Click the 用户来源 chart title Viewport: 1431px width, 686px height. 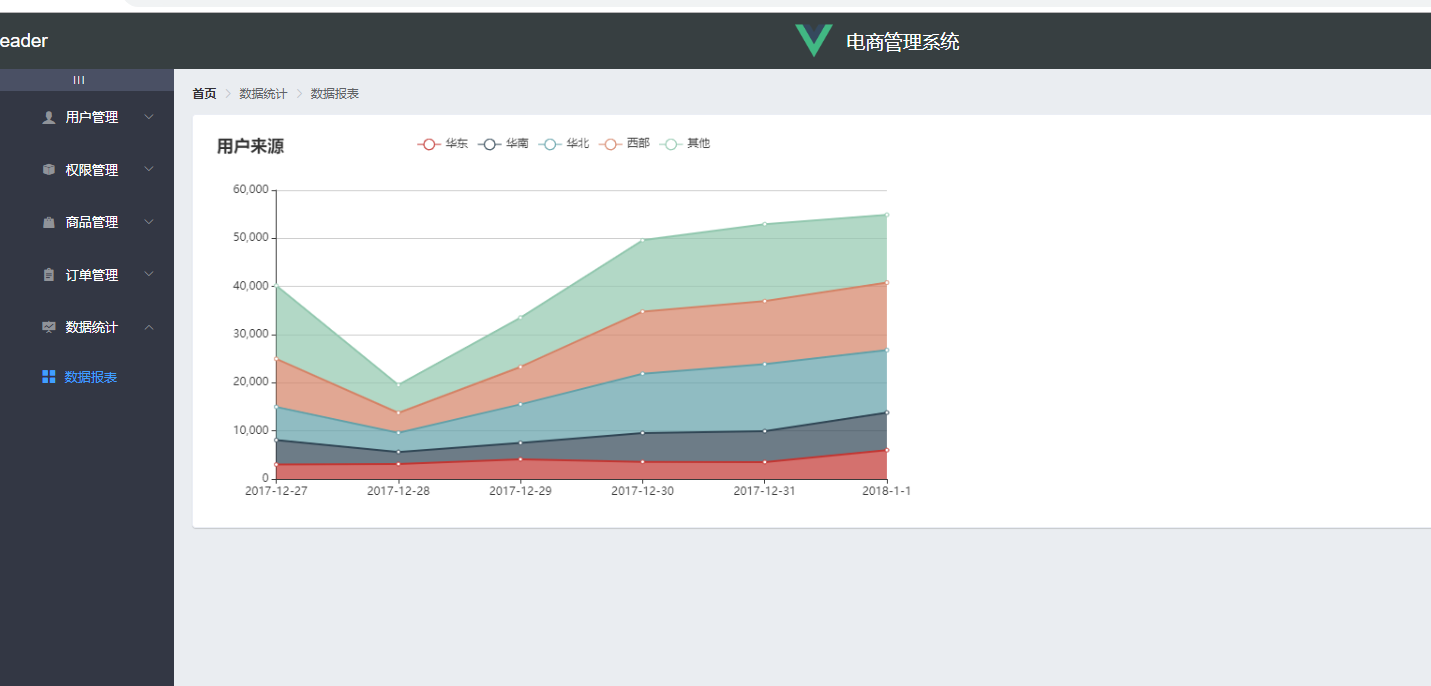[250, 147]
